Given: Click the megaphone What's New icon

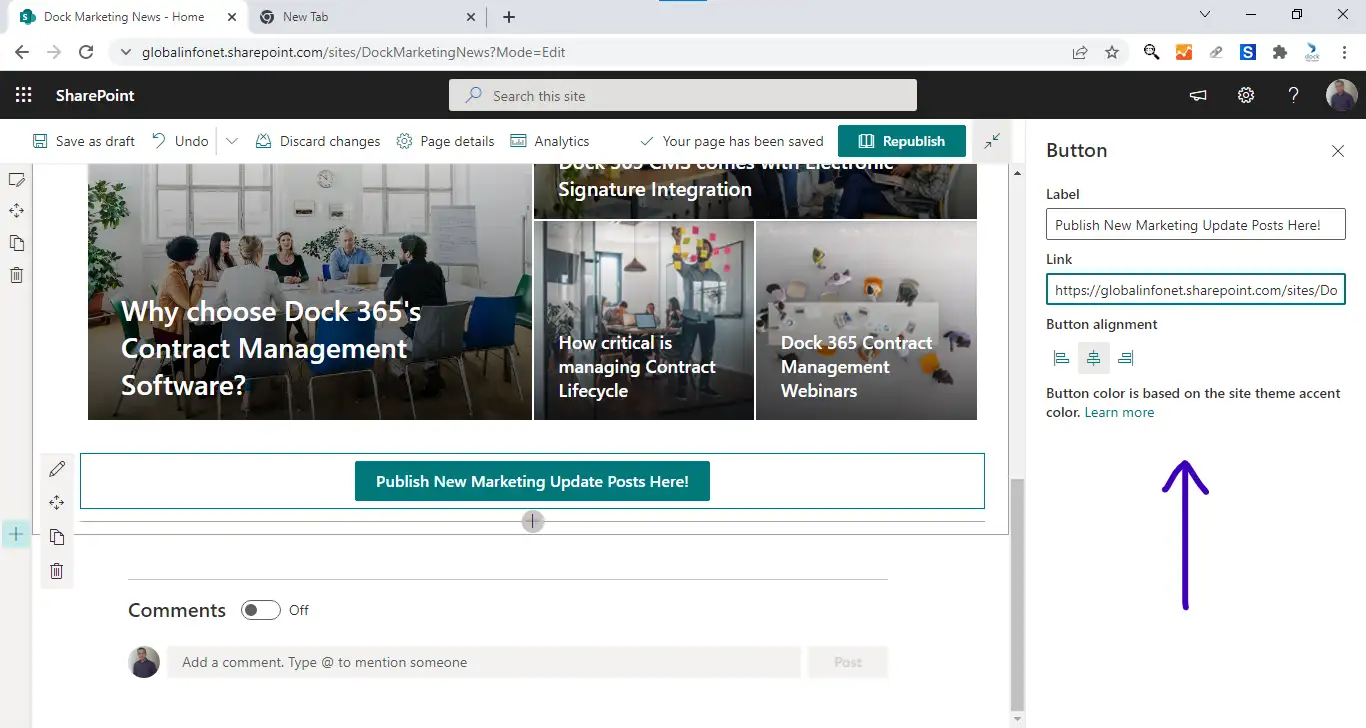Looking at the screenshot, I should click(1198, 95).
